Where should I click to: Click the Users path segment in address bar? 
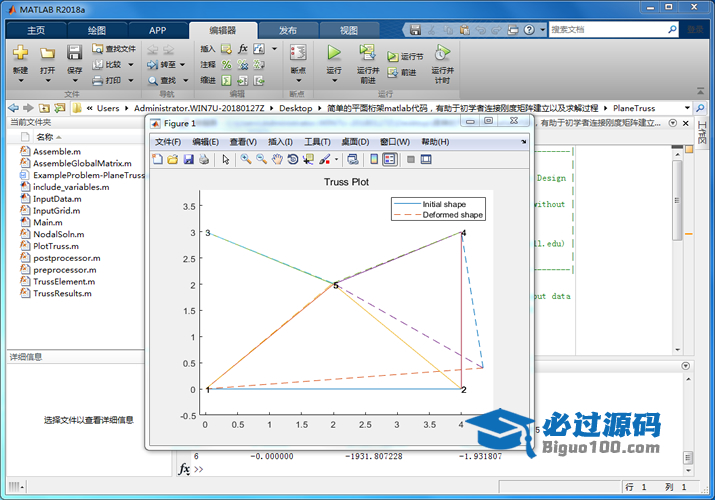(108, 108)
